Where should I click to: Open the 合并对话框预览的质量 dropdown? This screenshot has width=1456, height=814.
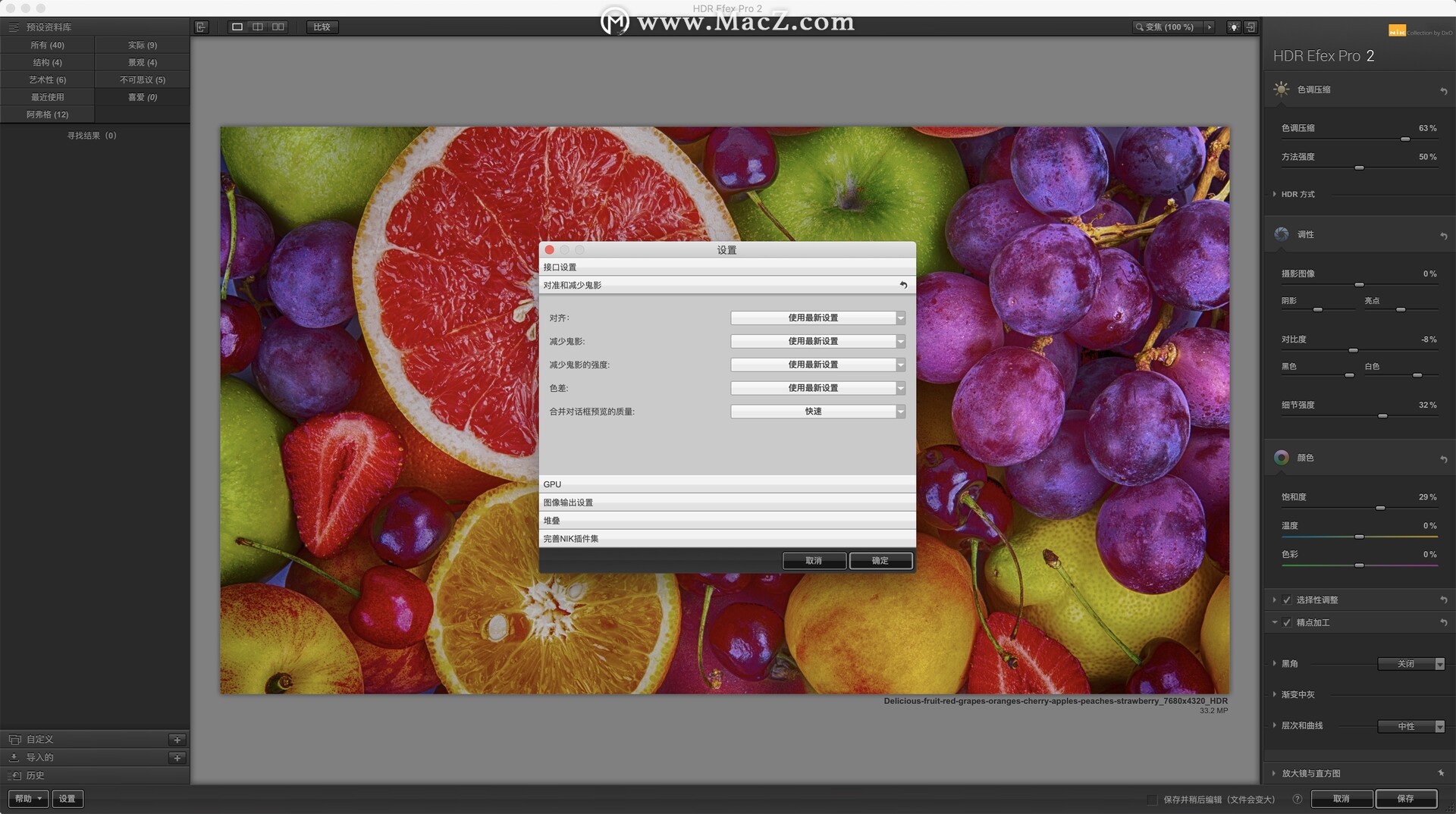point(817,412)
